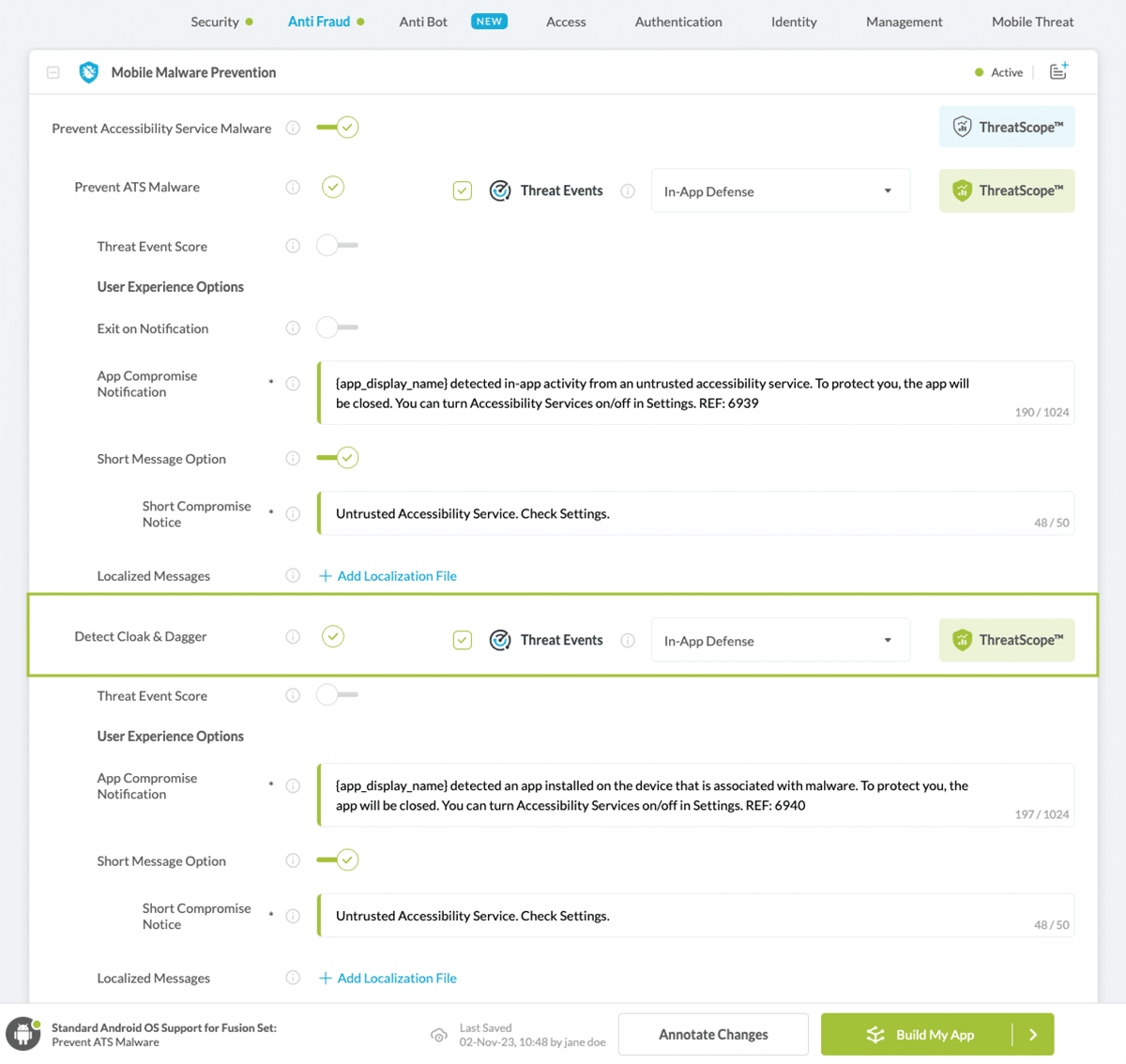The width and height of the screenshot is (1126, 1064).
Task: Disable Prevent Accessibility Service Malware toggle
Action: tap(338, 128)
